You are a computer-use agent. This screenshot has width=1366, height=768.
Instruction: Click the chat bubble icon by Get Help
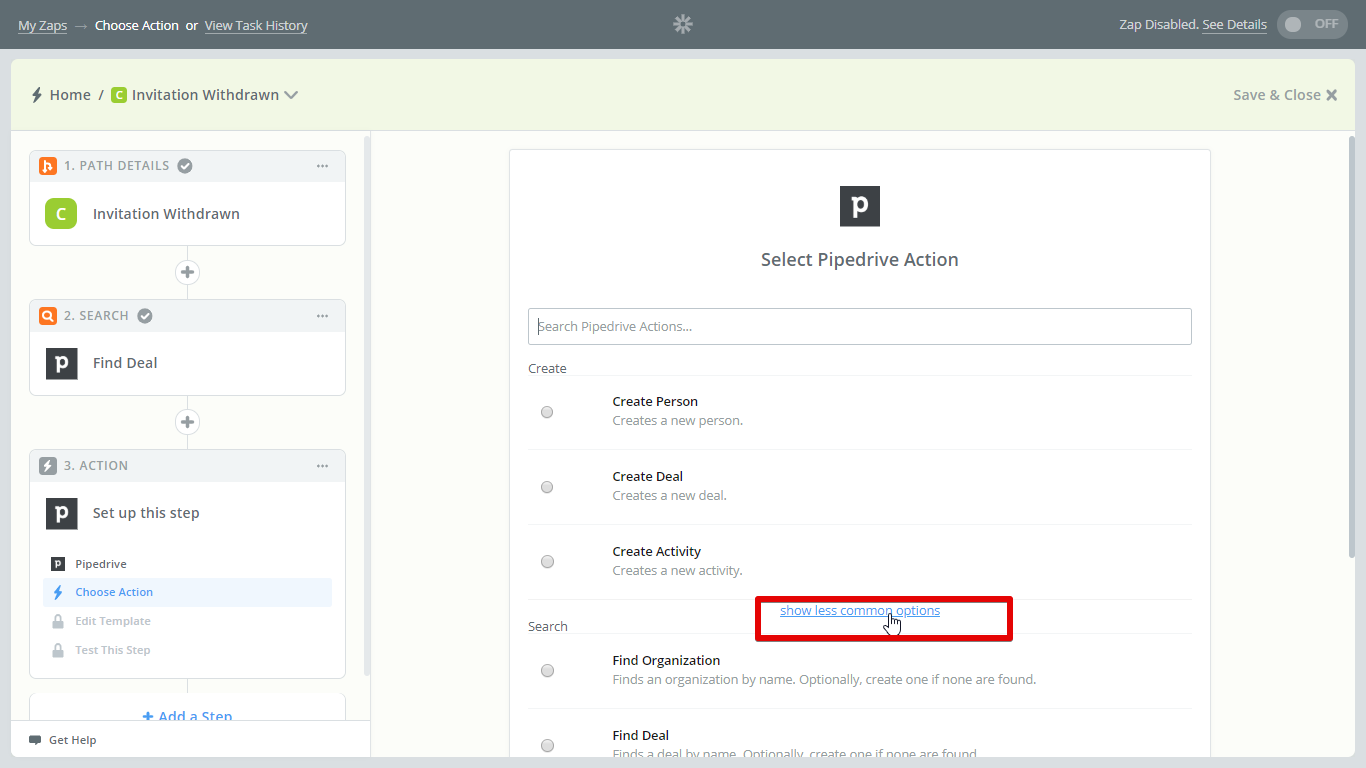35,740
